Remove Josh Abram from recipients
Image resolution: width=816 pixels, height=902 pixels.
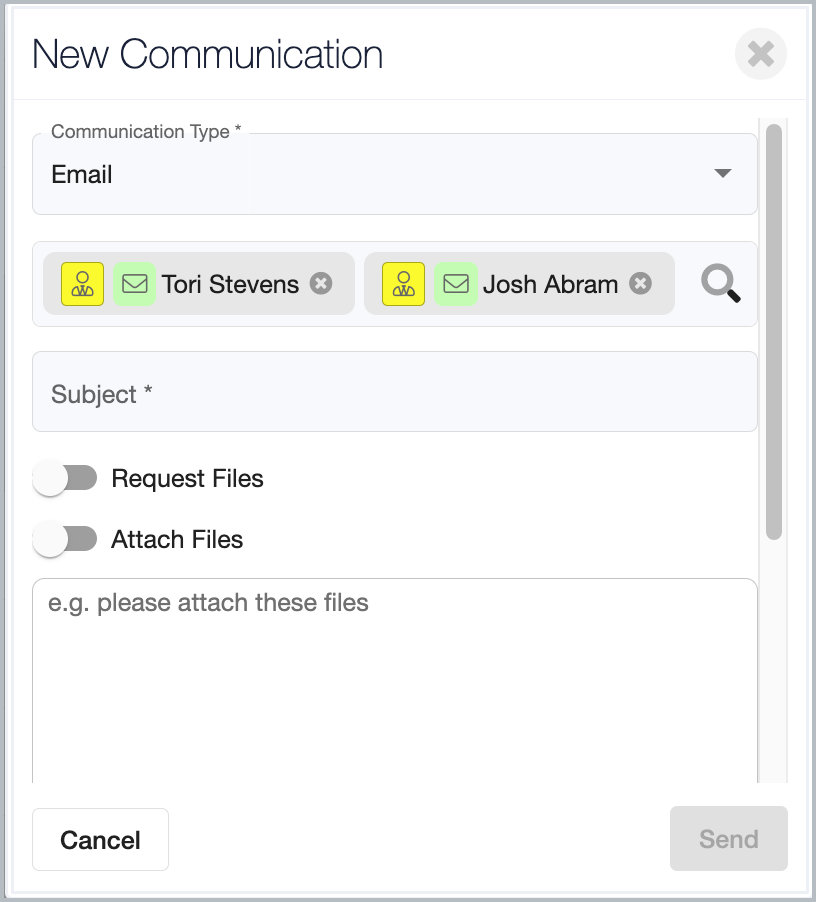point(640,283)
